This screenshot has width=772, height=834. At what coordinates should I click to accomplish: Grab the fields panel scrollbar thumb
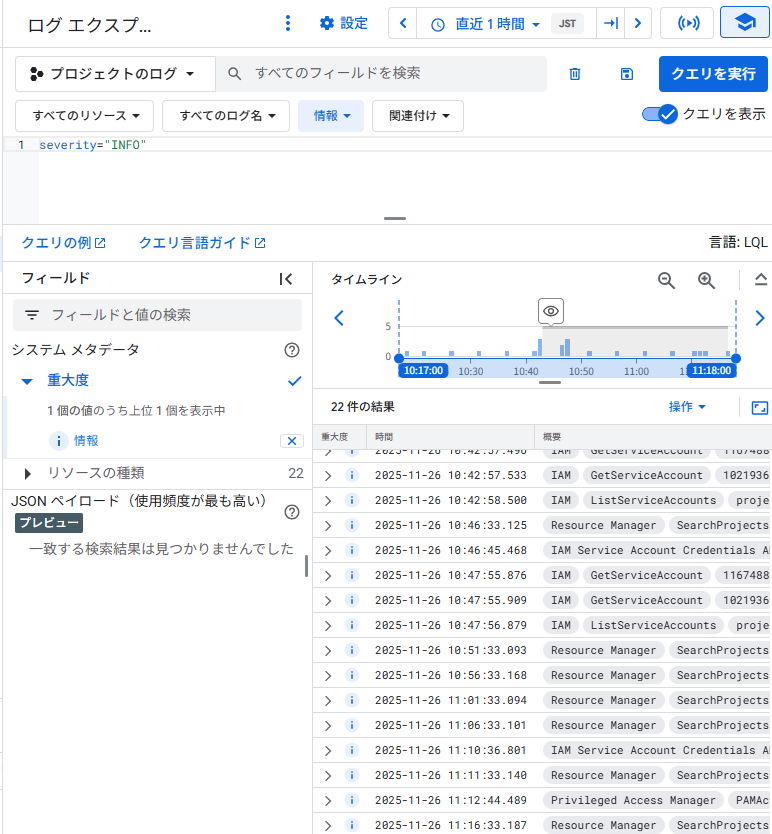click(306, 566)
